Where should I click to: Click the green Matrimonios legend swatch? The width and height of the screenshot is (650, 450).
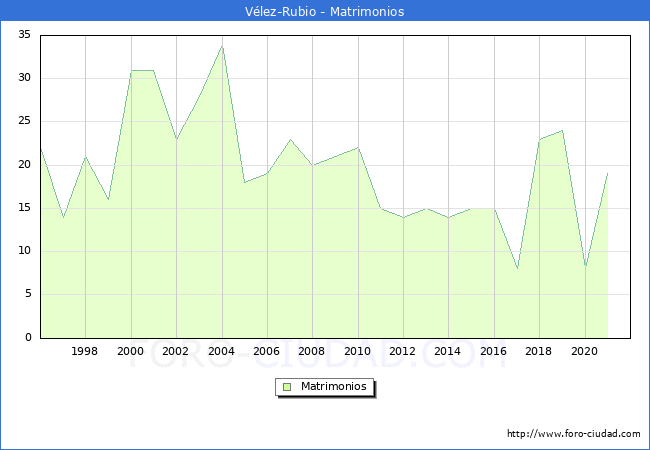point(287,387)
